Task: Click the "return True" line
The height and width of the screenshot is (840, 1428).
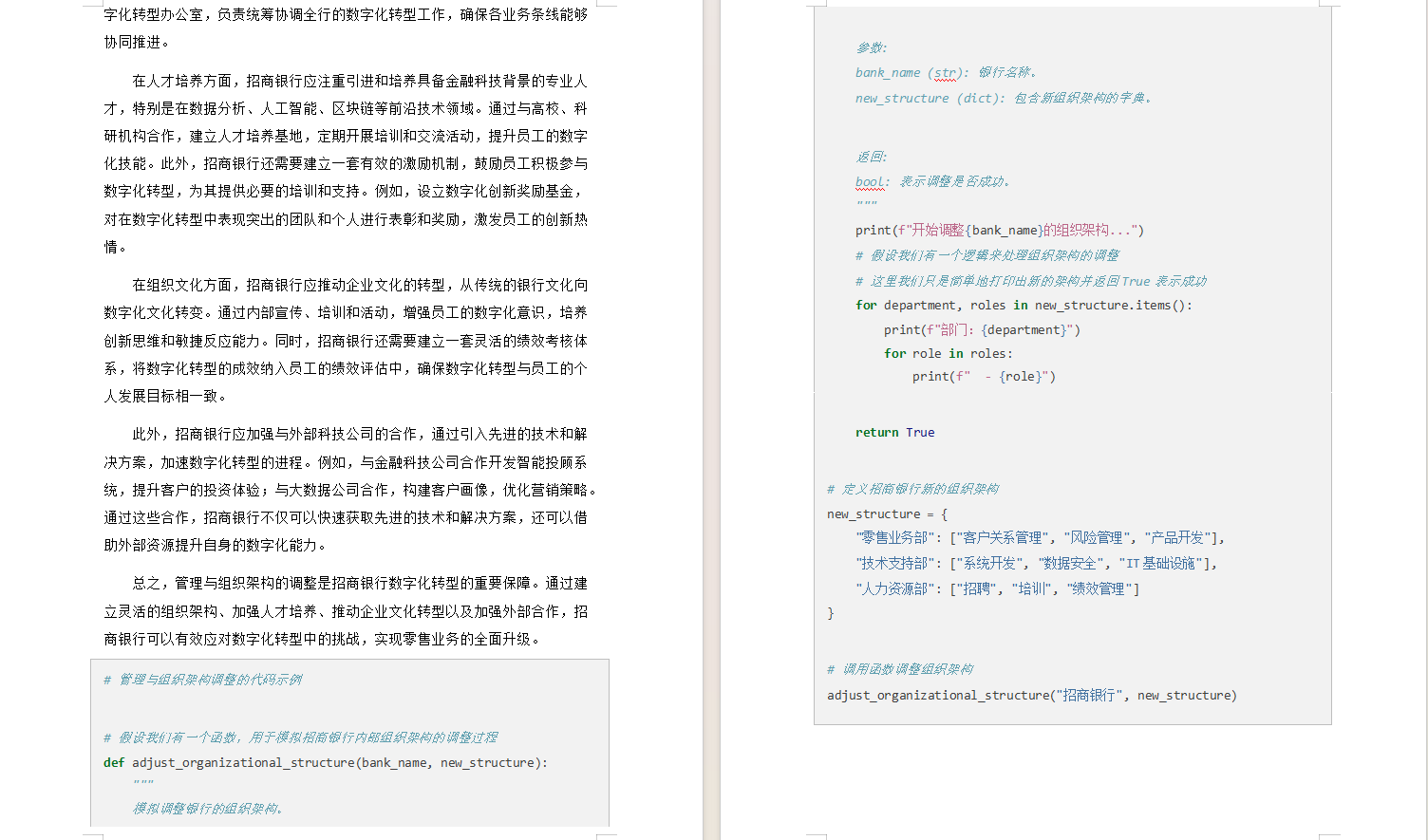Action: coord(895,432)
